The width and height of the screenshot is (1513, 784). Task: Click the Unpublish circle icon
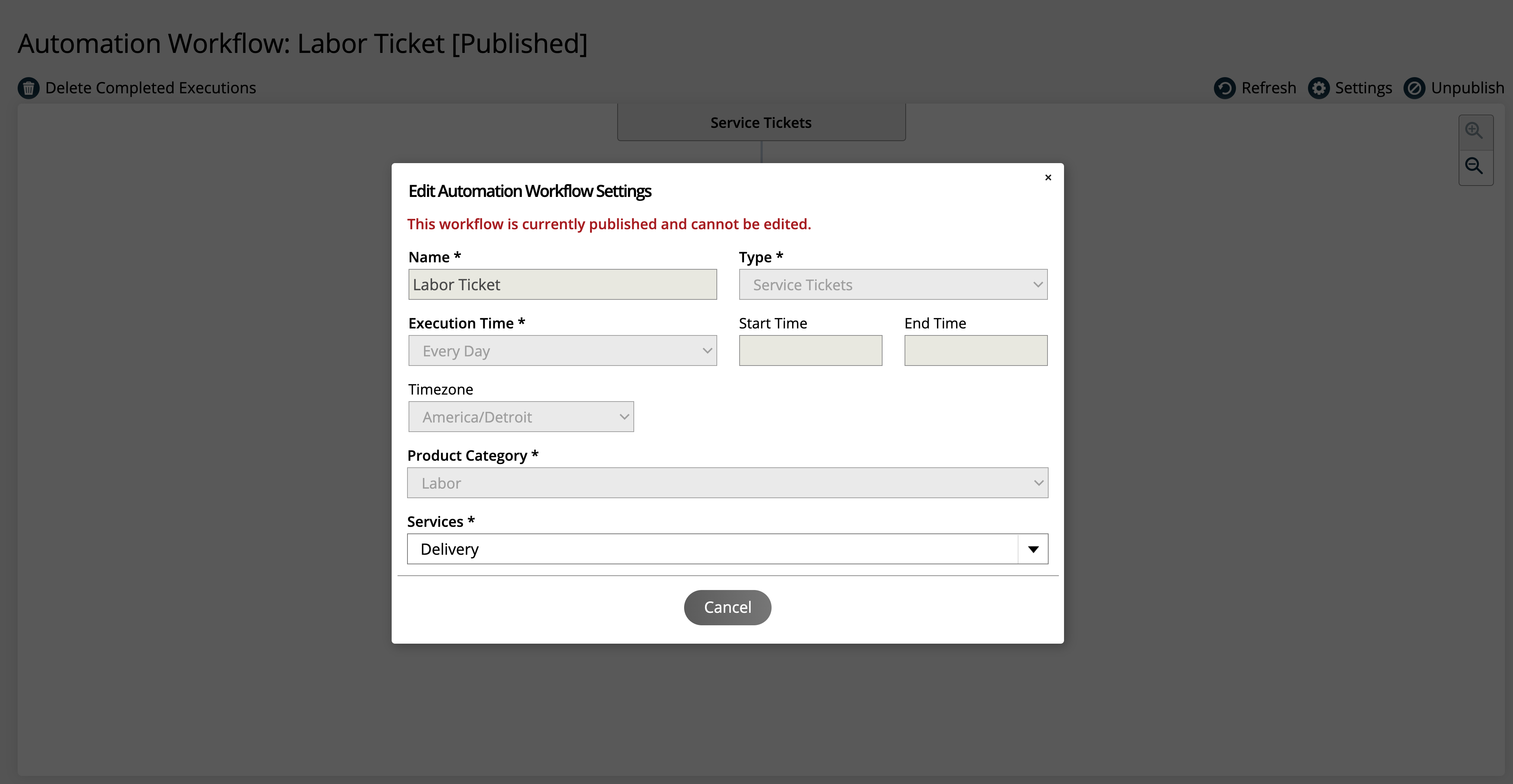1416,88
